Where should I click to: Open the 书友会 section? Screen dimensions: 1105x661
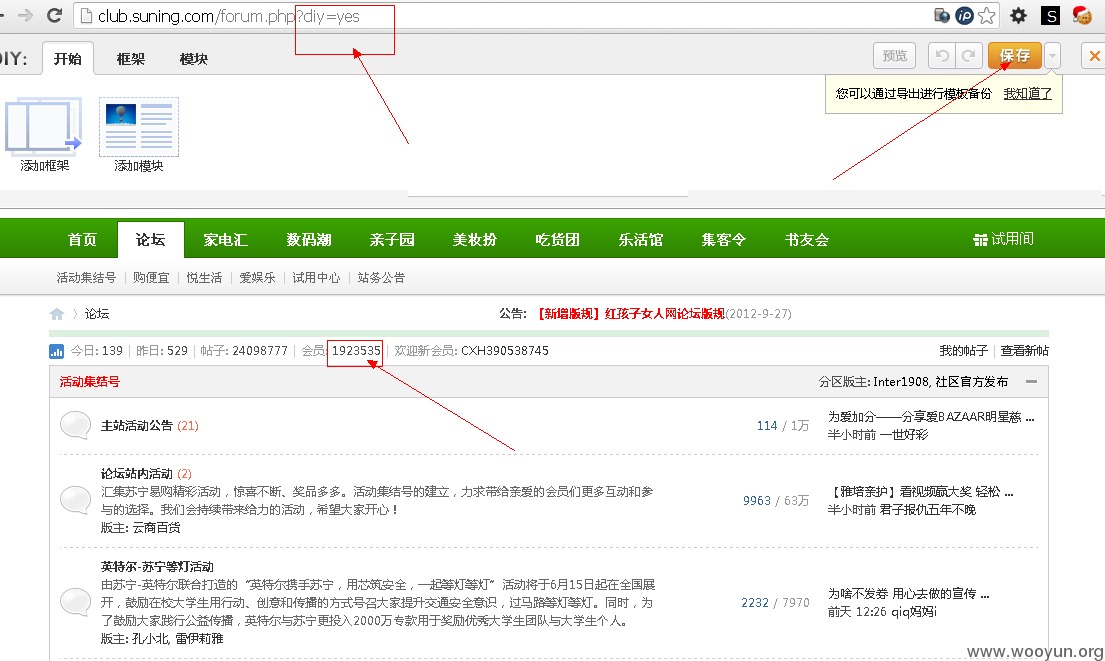pyautogui.click(x=807, y=240)
